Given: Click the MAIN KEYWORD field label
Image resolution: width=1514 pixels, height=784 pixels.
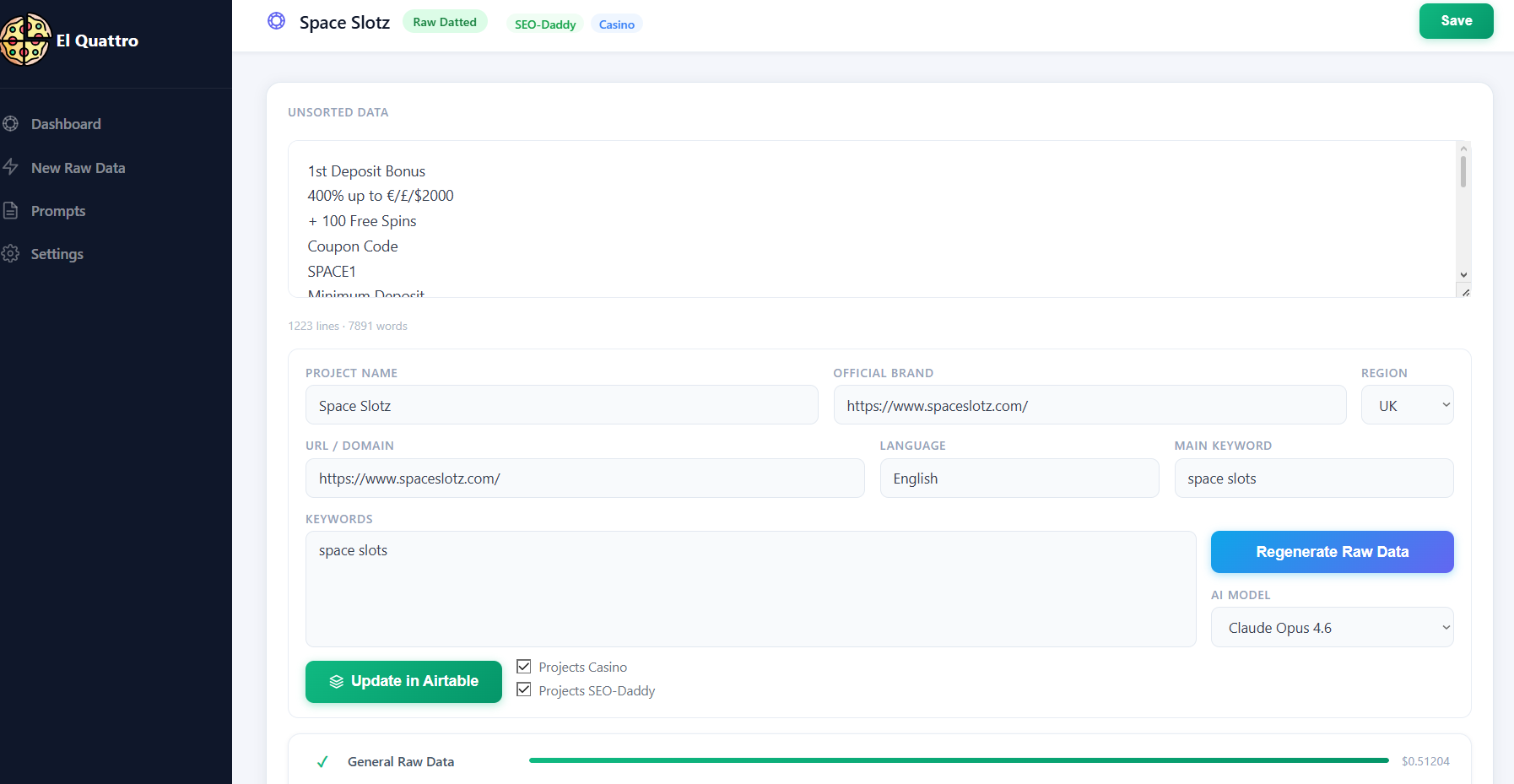Looking at the screenshot, I should pyautogui.click(x=1223, y=446).
